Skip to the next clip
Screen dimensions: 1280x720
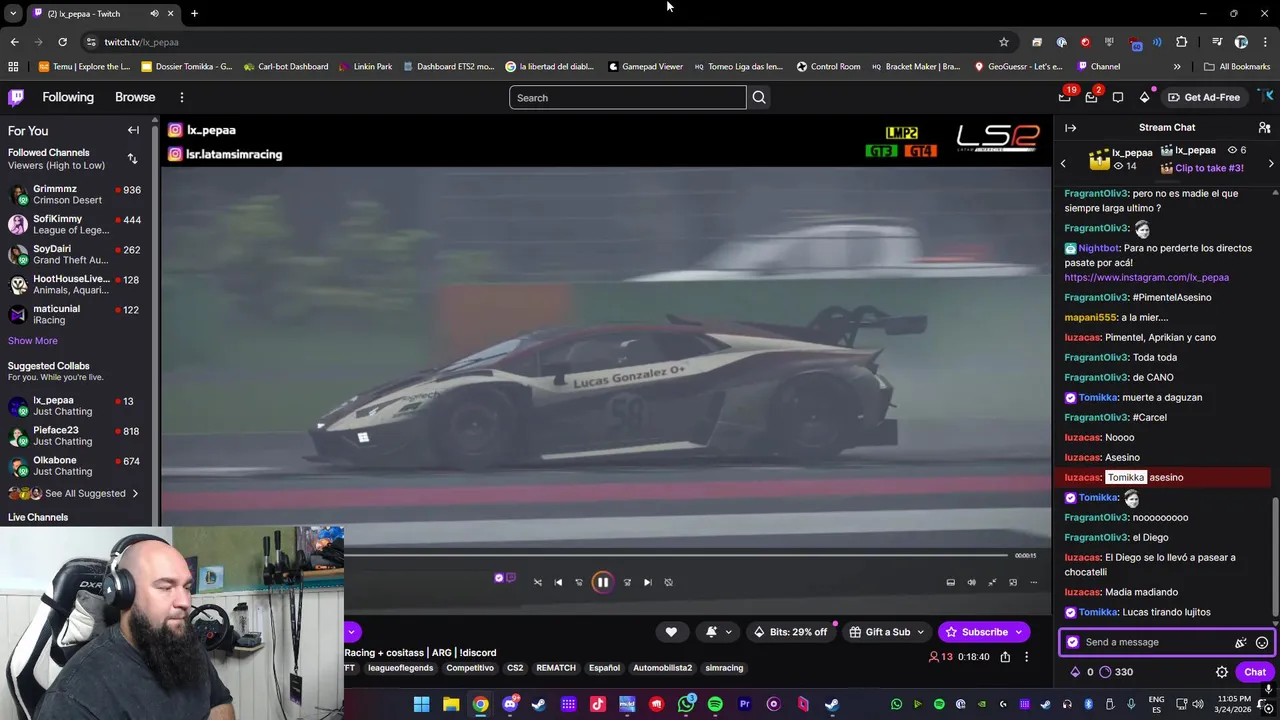coord(647,582)
